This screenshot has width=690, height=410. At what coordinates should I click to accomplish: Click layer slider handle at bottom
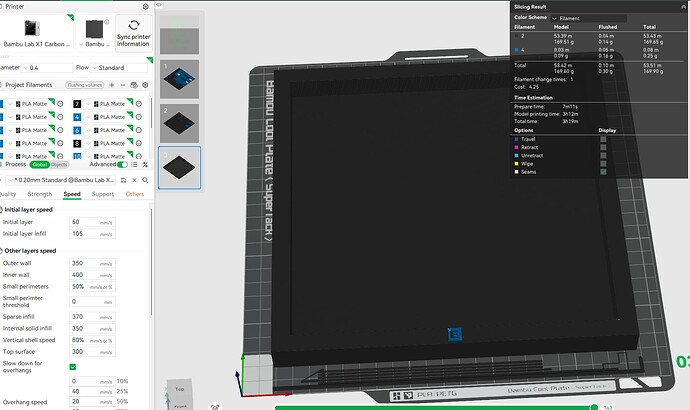coord(594,407)
